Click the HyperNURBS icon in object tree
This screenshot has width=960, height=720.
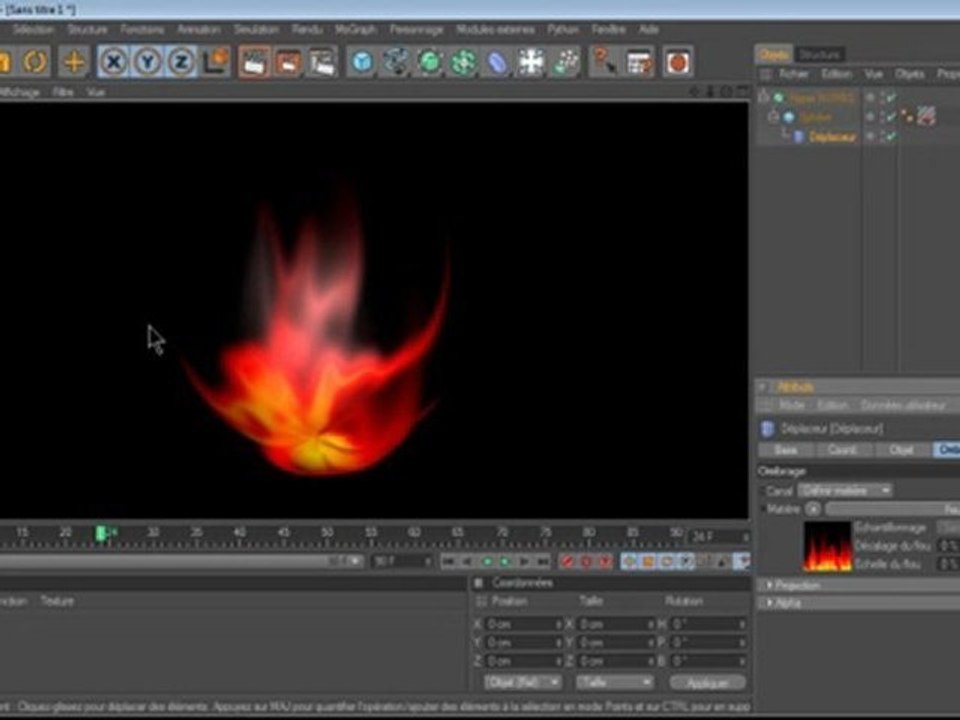pos(778,97)
